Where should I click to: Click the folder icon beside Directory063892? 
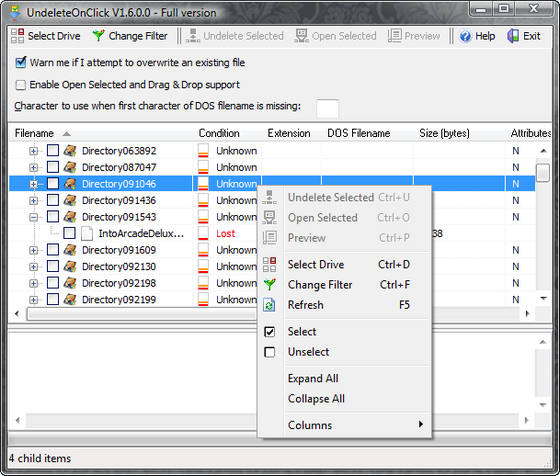coord(70,151)
